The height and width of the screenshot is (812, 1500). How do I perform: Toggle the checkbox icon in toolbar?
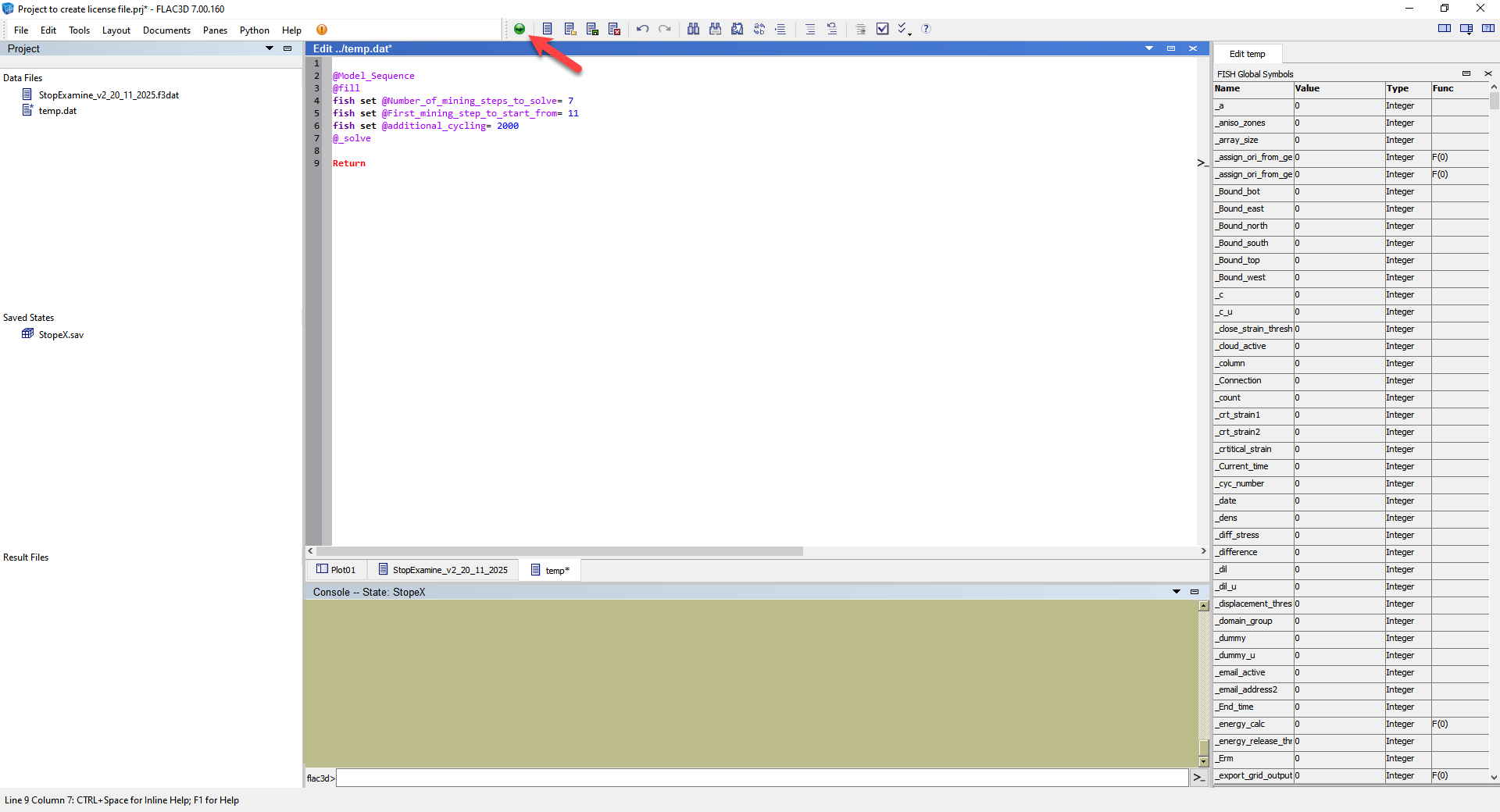pos(882,29)
